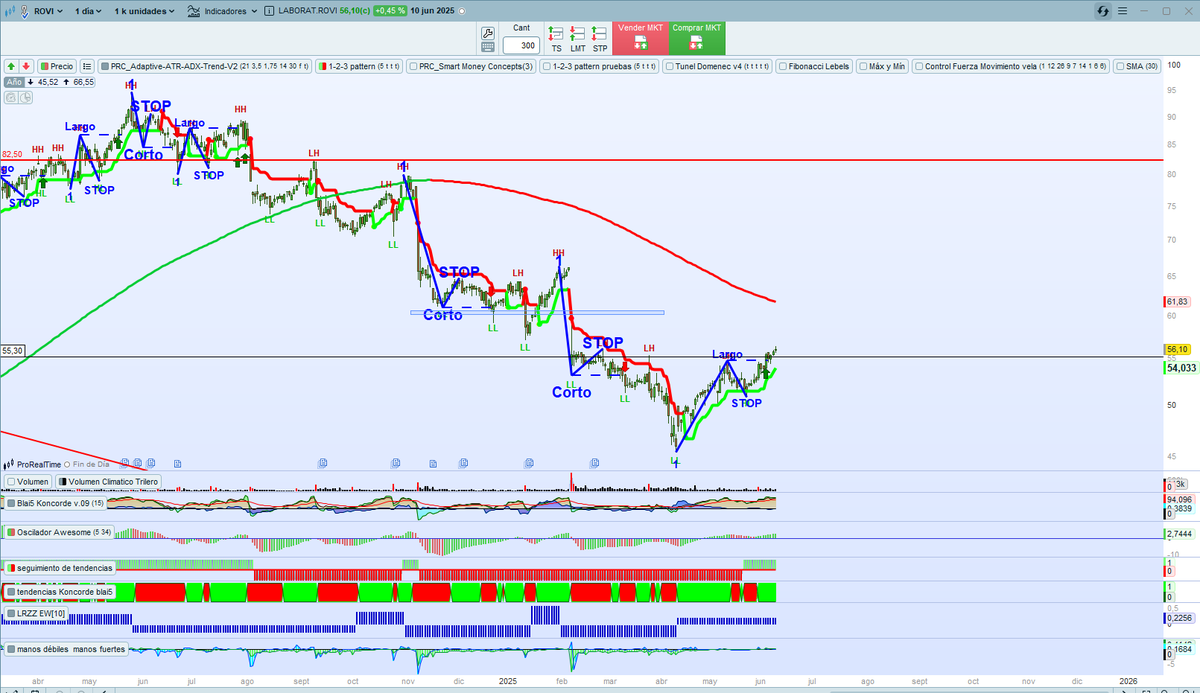Viewport: 1200px width, 693px height.
Task: Toggle the first 1-2-3 pattern indicator
Action: click(x=357, y=67)
